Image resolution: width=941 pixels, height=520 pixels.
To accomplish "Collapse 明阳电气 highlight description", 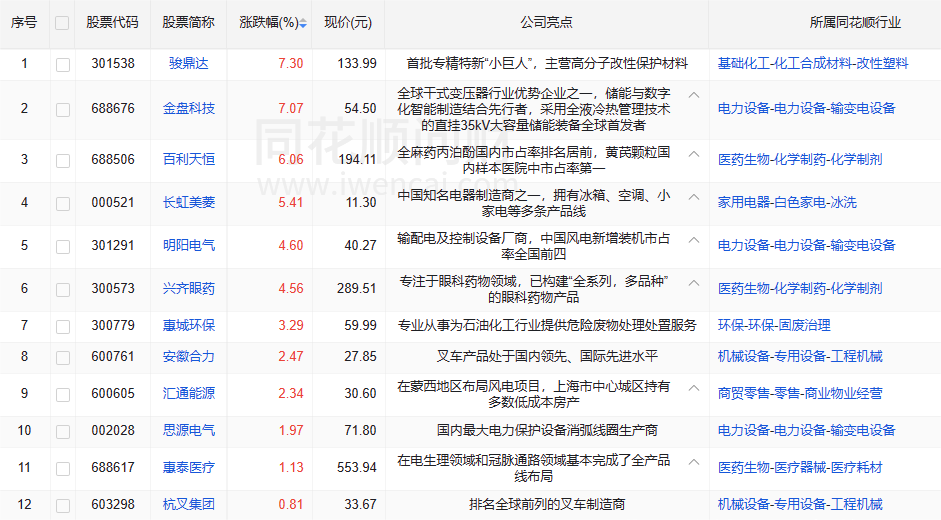I will (694, 240).
